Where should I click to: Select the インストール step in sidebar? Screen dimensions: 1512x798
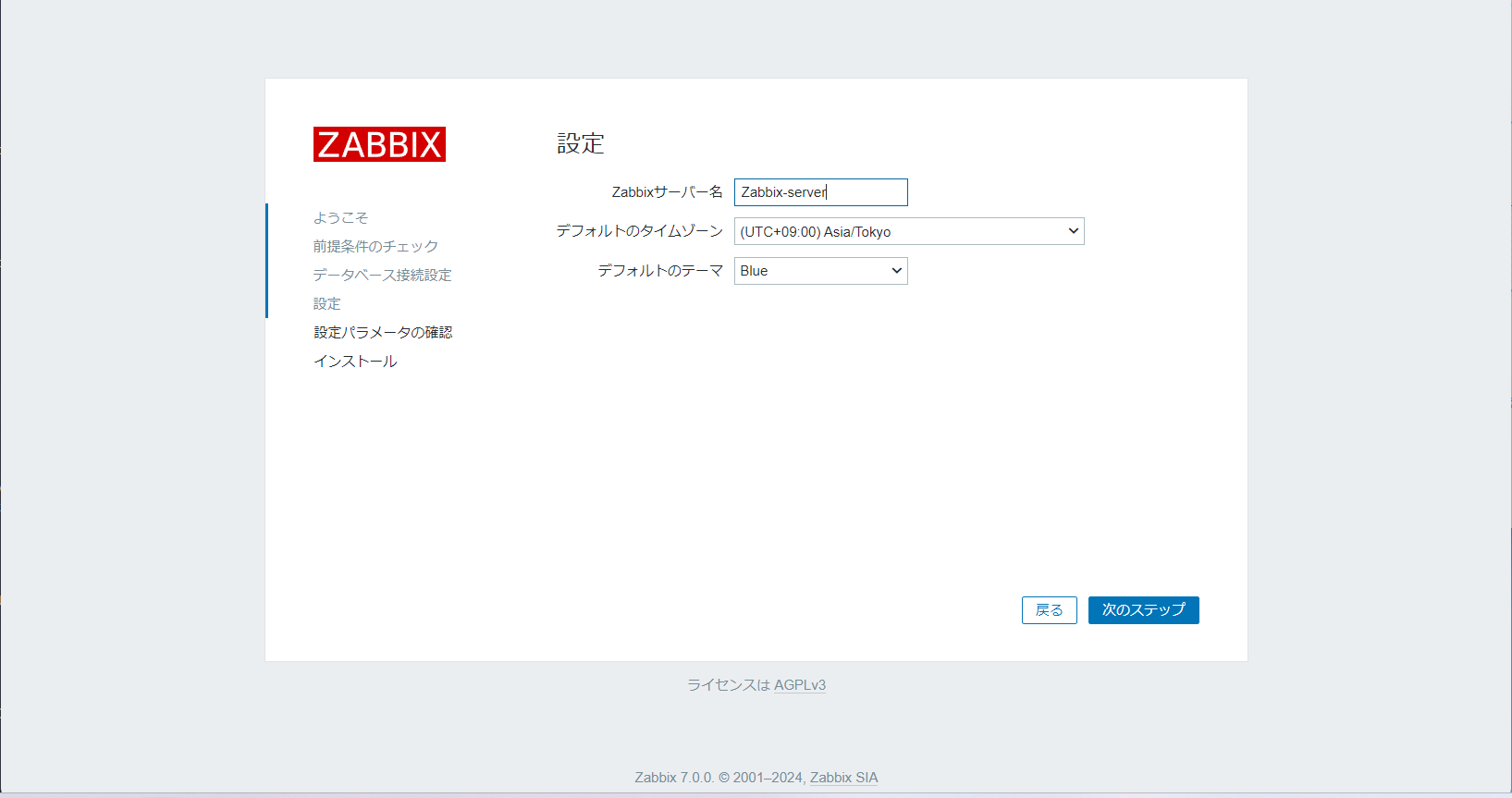355,362
